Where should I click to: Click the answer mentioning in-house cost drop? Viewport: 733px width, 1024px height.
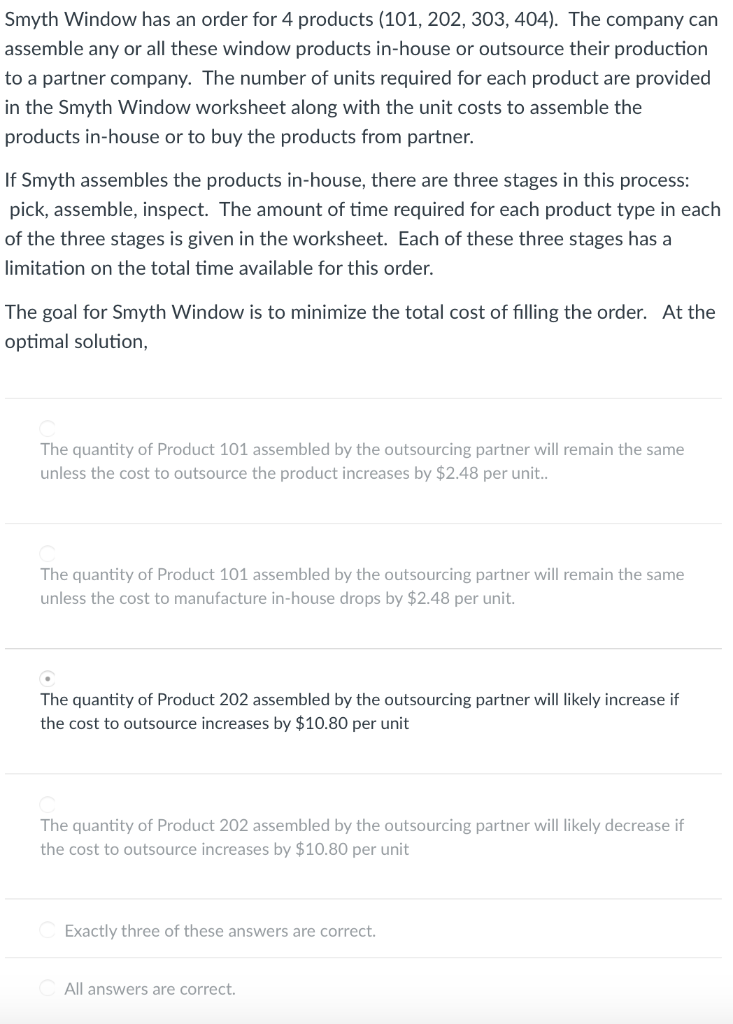tap(362, 586)
